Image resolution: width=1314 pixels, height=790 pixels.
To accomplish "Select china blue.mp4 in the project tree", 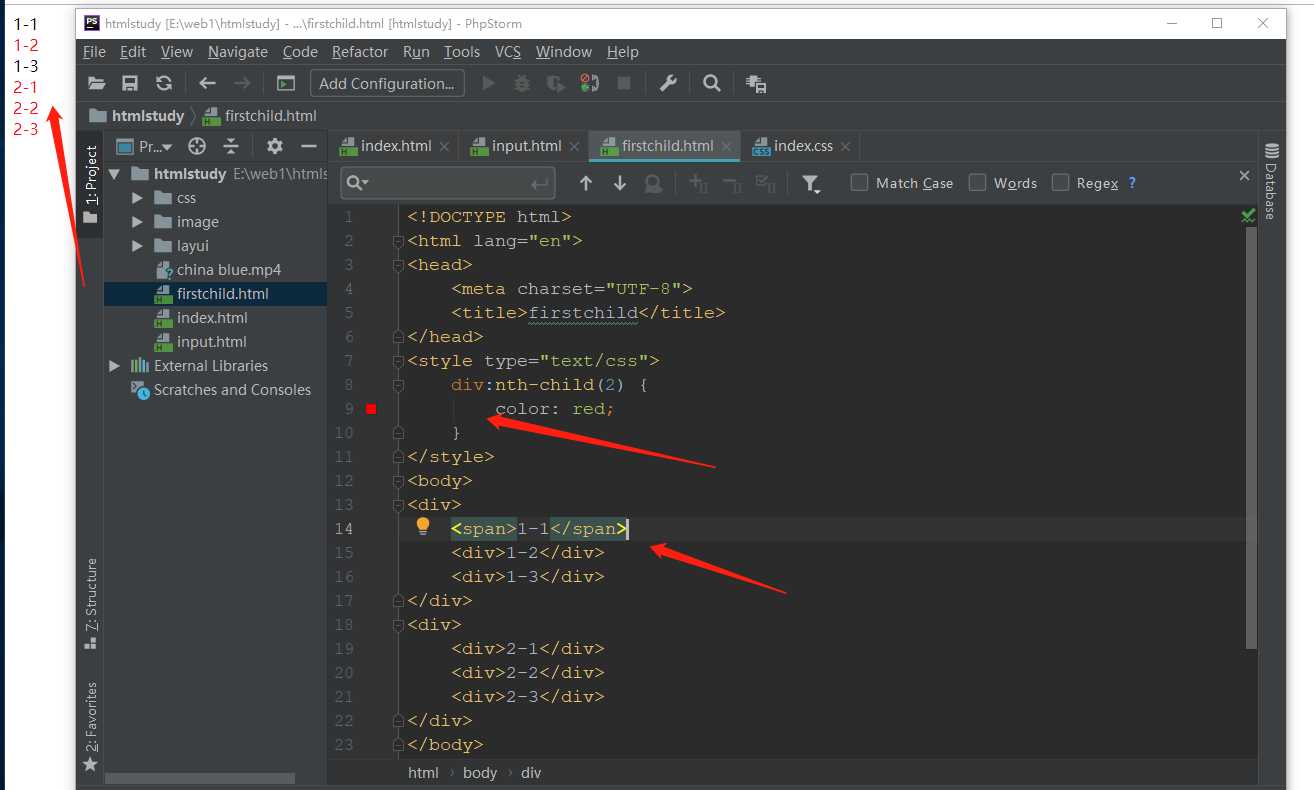I will click(x=216, y=270).
